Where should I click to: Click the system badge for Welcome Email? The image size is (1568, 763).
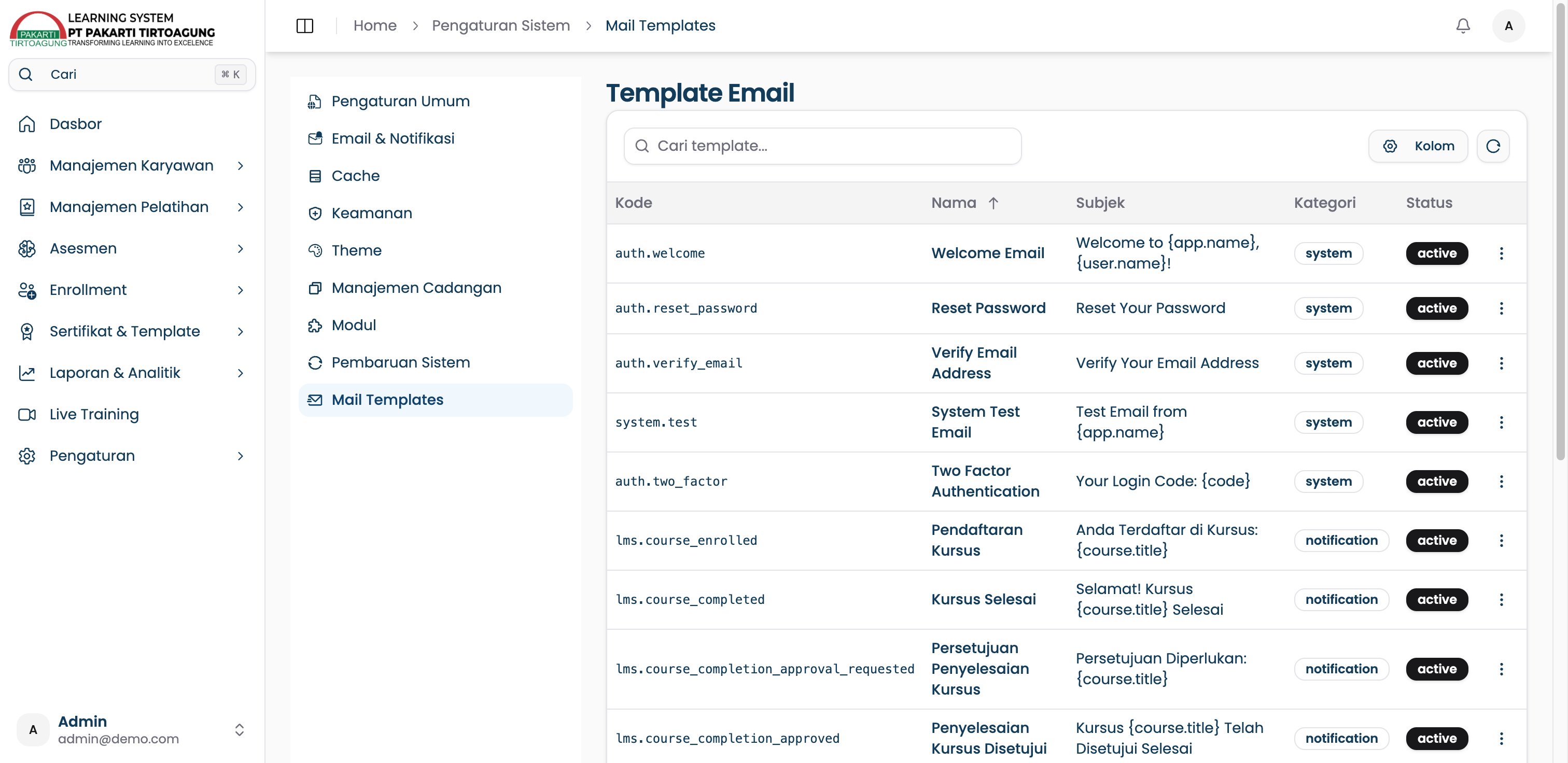[x=1328, y=253]
